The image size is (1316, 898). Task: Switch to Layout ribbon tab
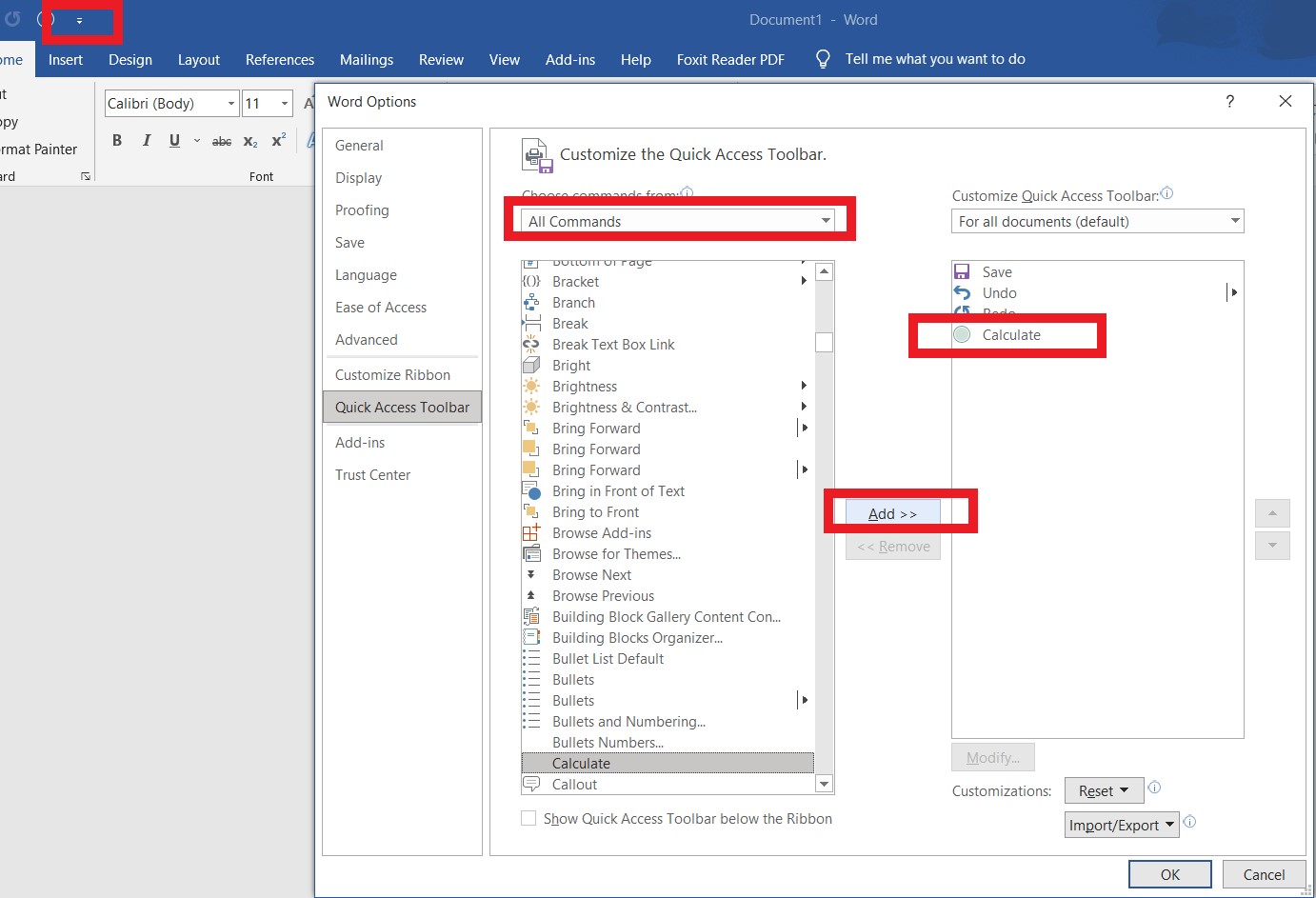[x=198, y=59]
